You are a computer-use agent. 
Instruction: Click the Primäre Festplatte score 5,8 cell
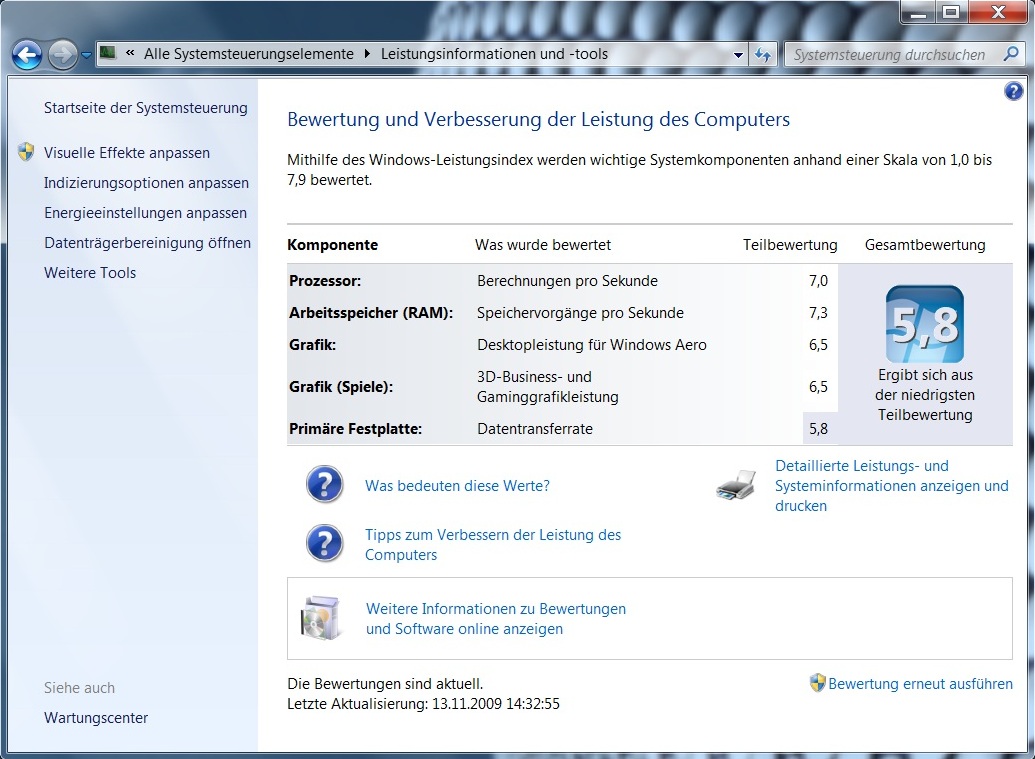819,429
